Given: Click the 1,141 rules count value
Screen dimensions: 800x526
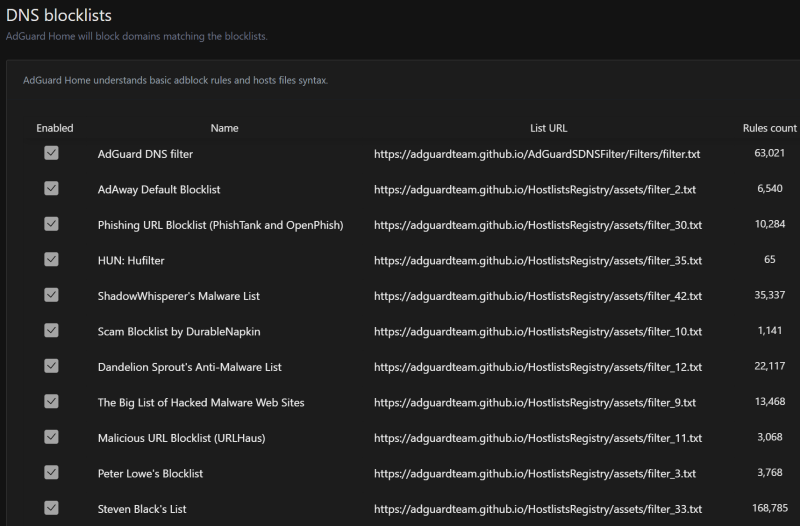Looking at the screenshot, I should pos(769,330).
